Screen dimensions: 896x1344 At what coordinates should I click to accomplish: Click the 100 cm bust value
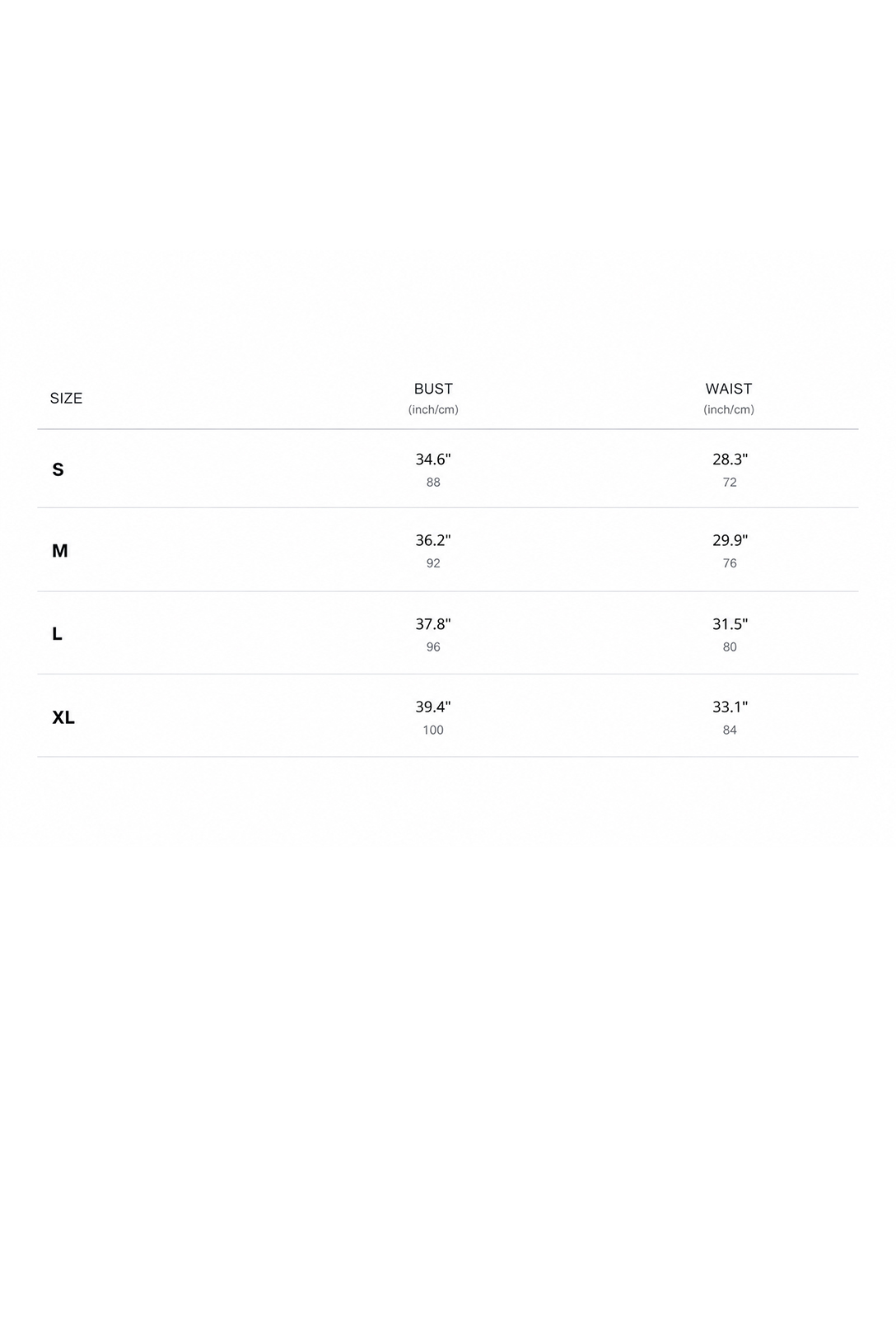coord(433,730)
